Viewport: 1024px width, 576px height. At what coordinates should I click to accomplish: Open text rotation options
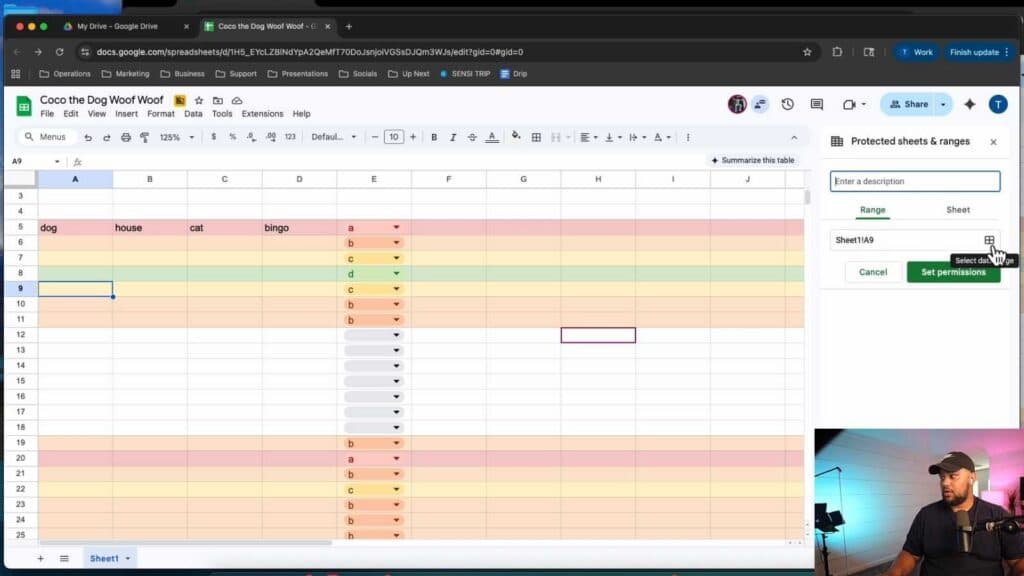pyautogui.click(x=662, y=137)
